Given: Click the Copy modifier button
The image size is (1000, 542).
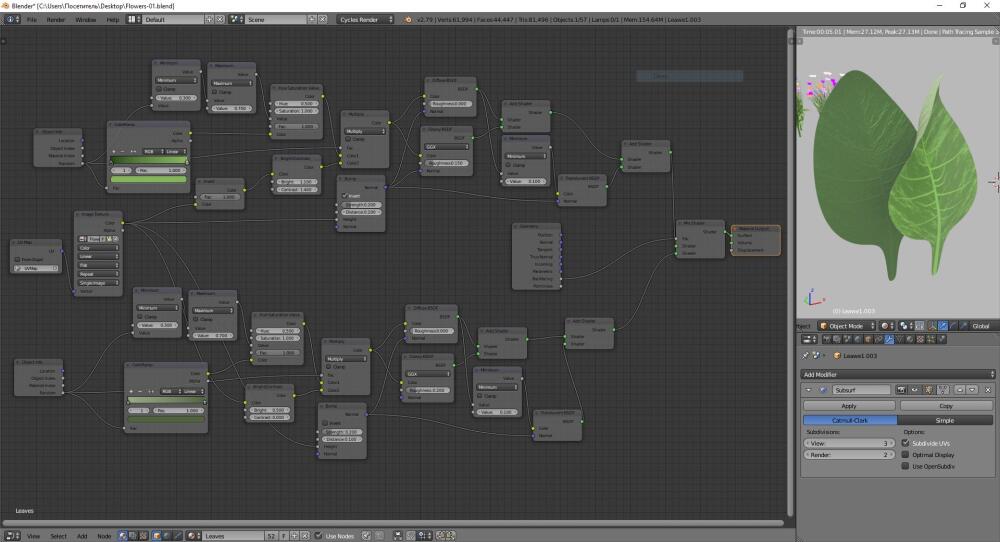Looking at the screenshot, I should [946, 406].
